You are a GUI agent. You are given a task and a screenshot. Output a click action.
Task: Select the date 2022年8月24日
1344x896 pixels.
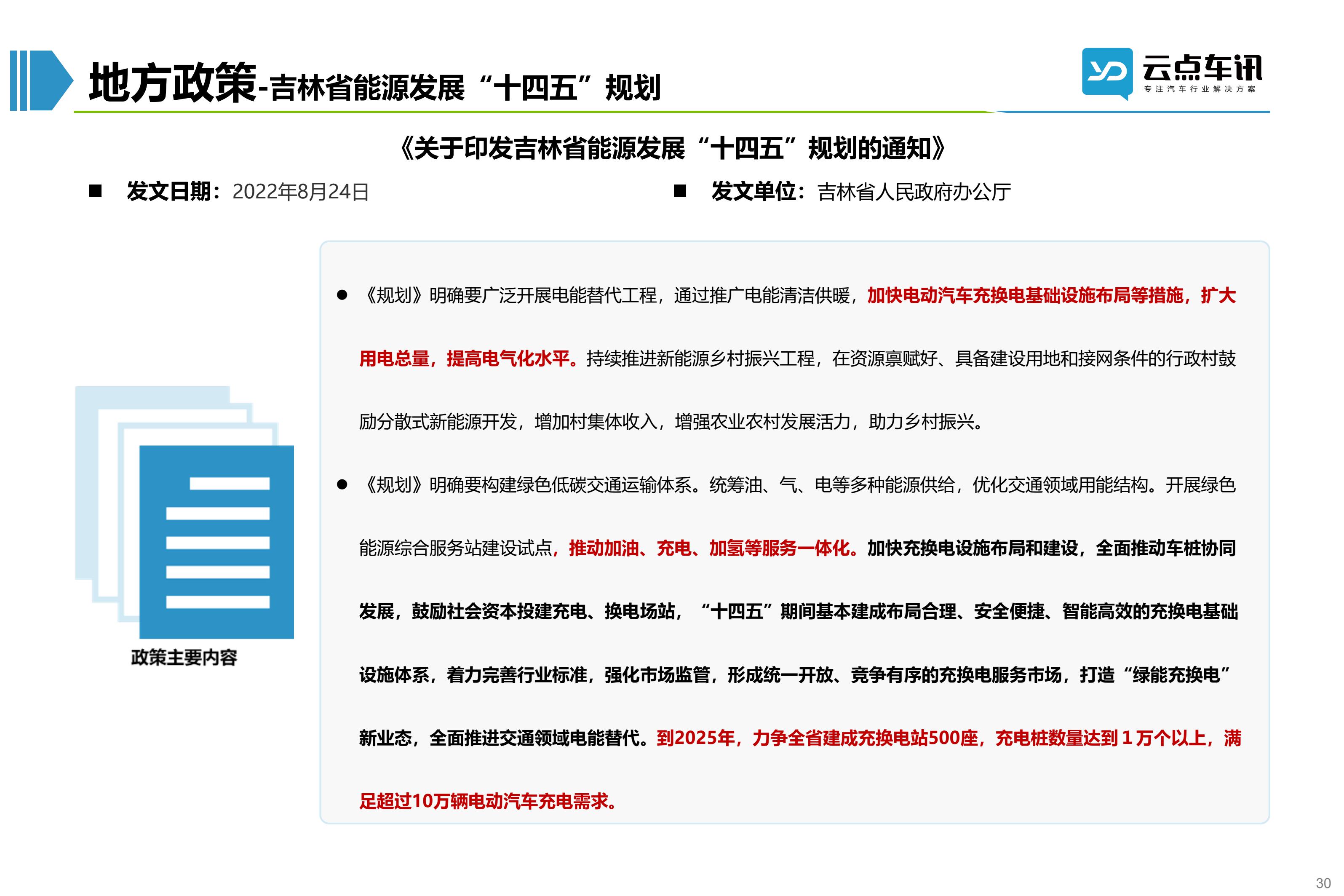coord(300,192)
